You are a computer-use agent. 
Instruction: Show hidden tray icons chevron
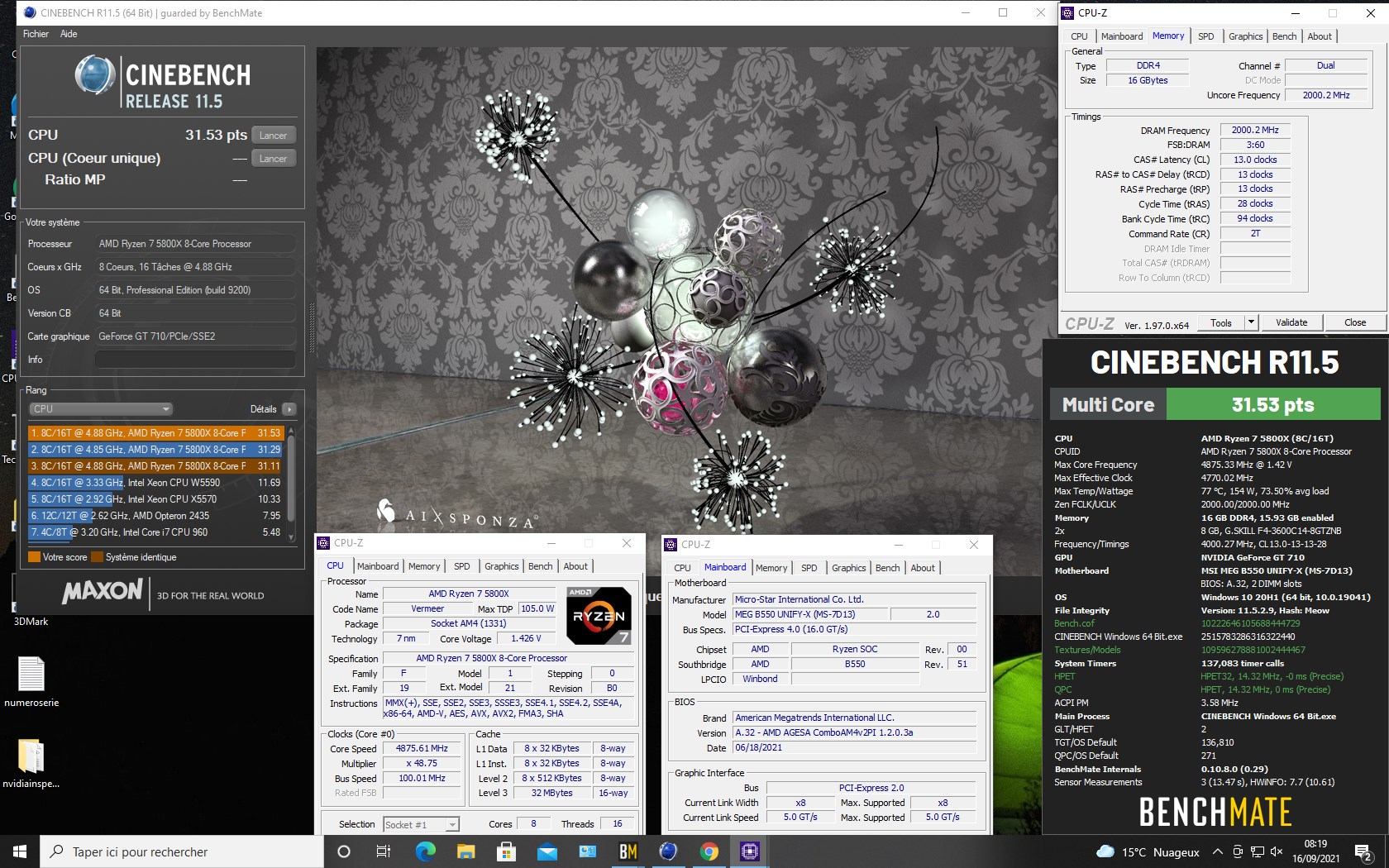[x=1217, y=851]
